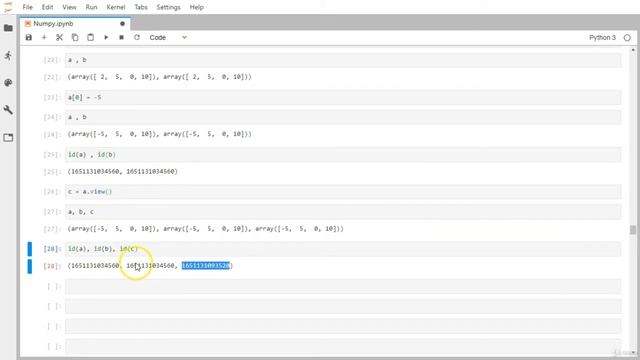Image resolution: width=640 pixels, height=360 pixels.
Task: Cut the selected cell with scissors icon
Action: click(x=60, y=38)
